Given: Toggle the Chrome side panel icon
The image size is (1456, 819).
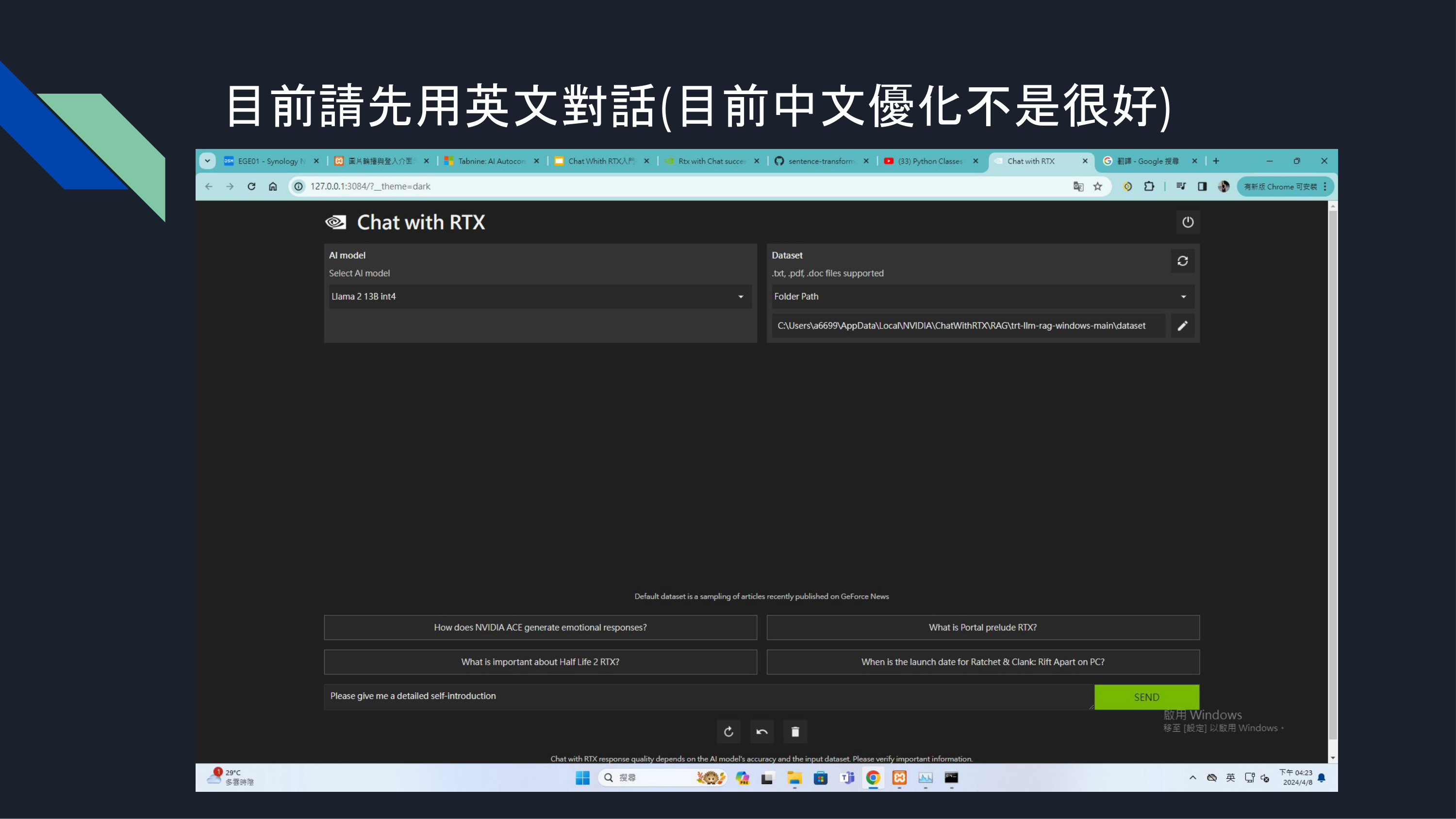Looking at the screenshot, I should [1202, 186].
